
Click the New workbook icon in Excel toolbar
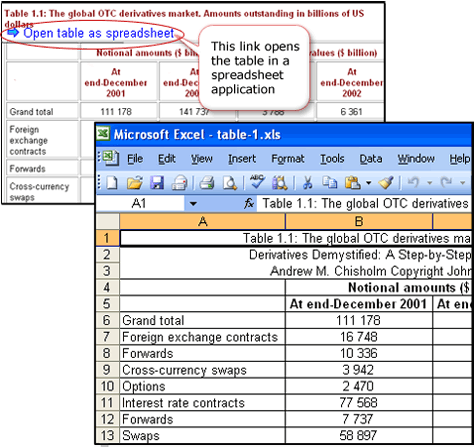tap(112, 183)
